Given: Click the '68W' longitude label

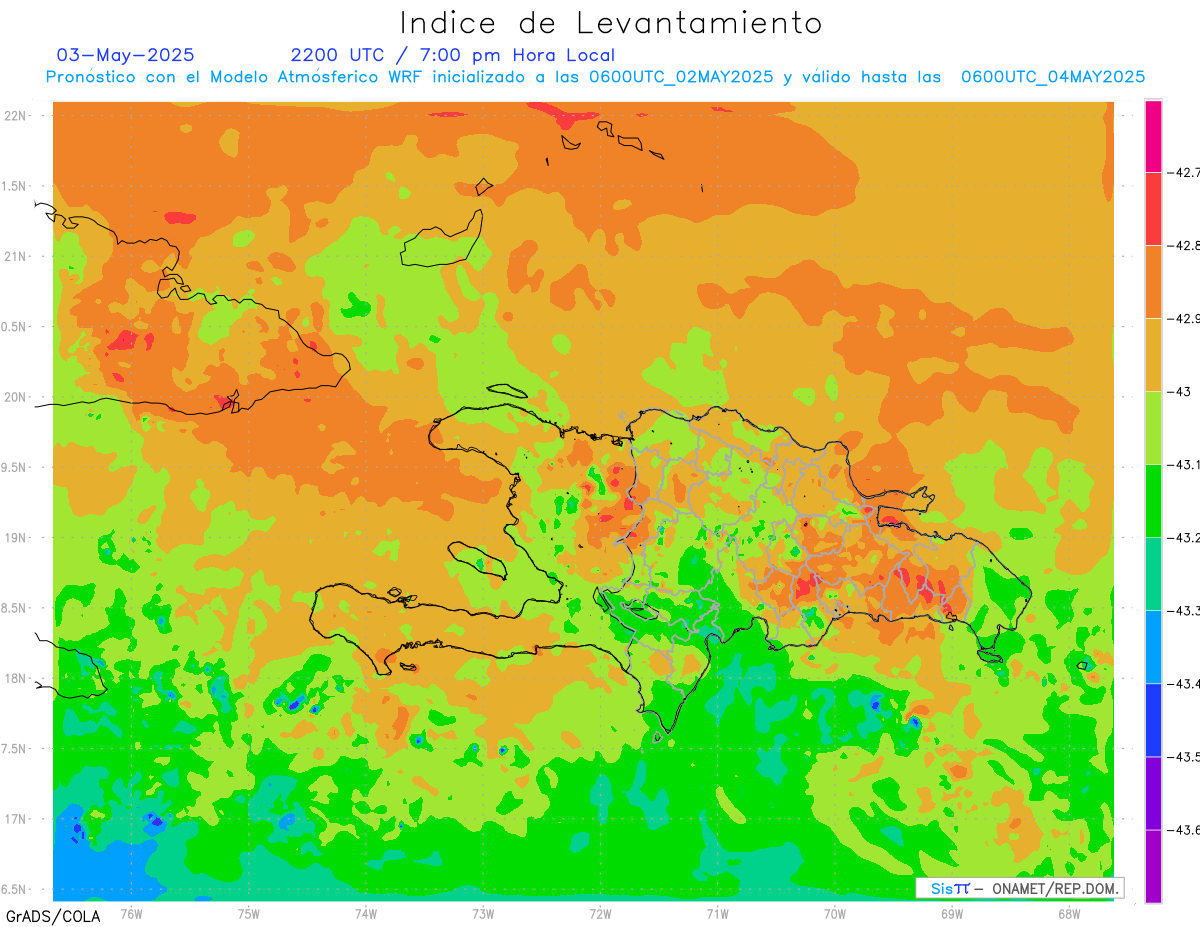Looking at the screenshot, I should (x=1069, y=913).
